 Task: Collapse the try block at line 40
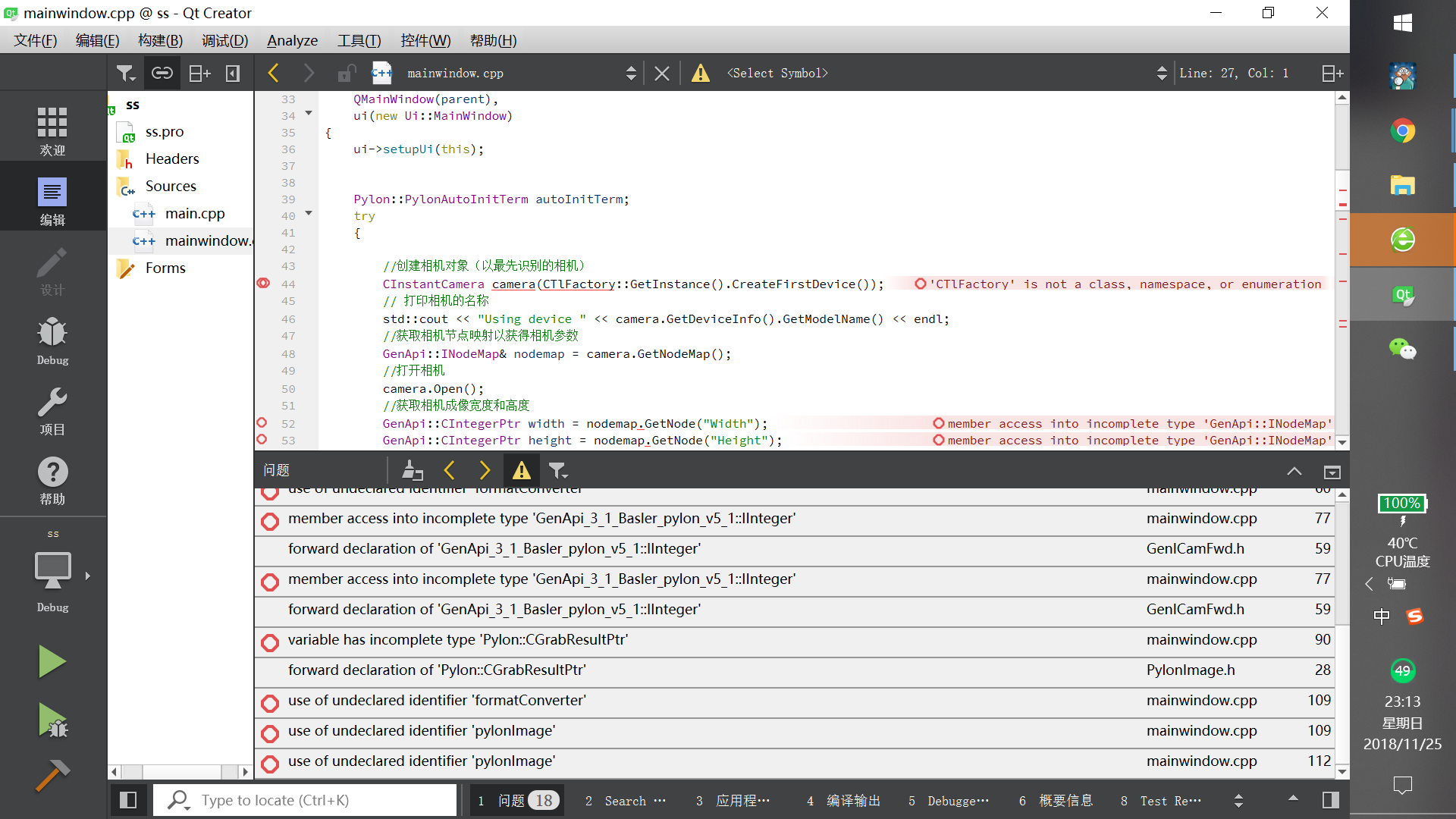click(309, 213)
